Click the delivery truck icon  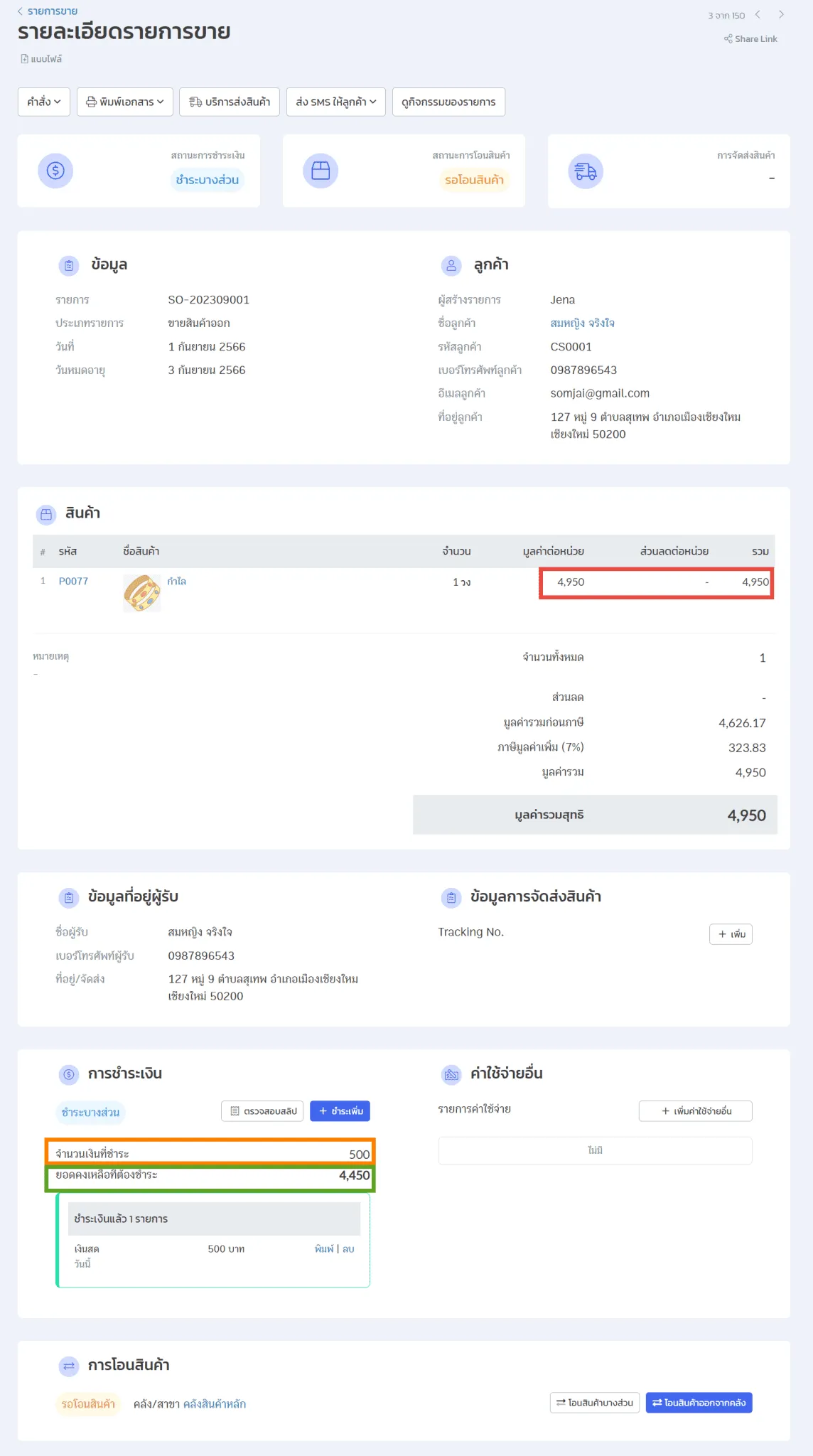pyautogui.click(x=586, y=171)
